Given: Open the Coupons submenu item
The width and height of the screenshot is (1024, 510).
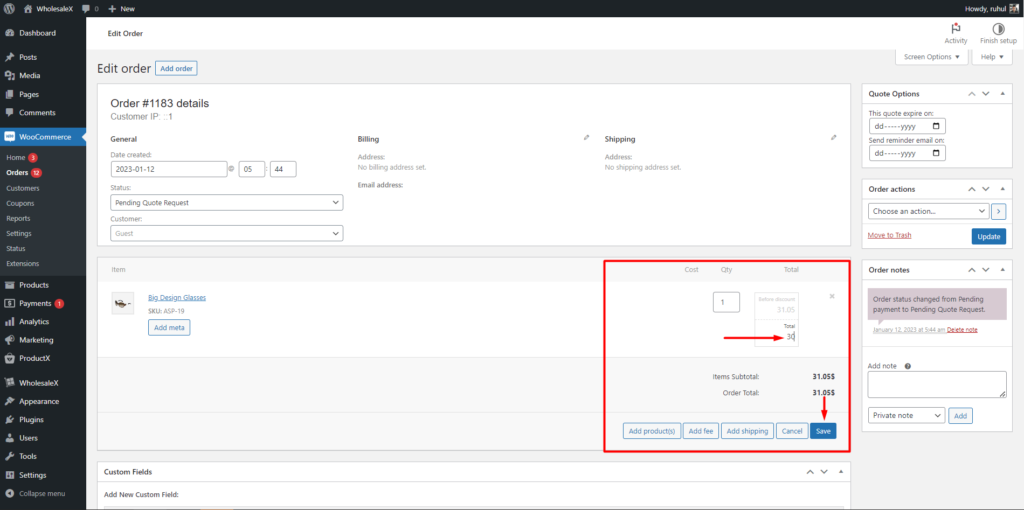Looking at the screenshot, I should [x=20, y=203].
